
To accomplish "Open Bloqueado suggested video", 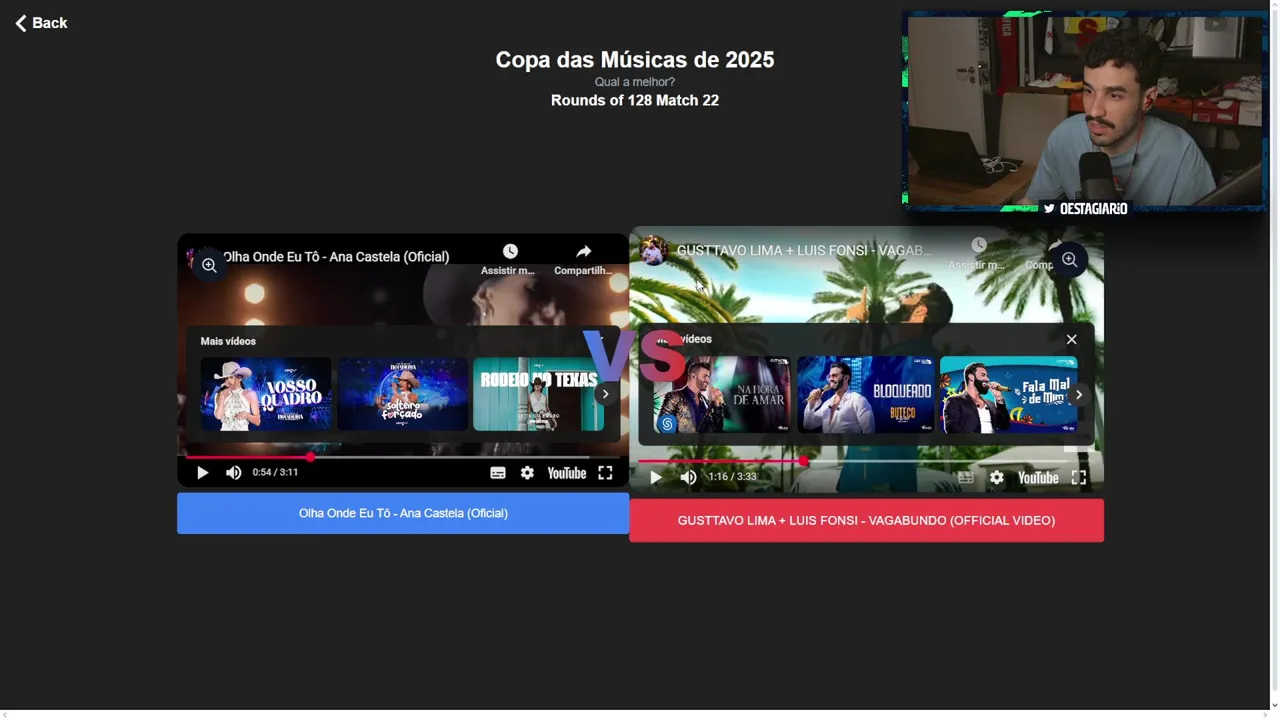I will (x=866, y=395).
